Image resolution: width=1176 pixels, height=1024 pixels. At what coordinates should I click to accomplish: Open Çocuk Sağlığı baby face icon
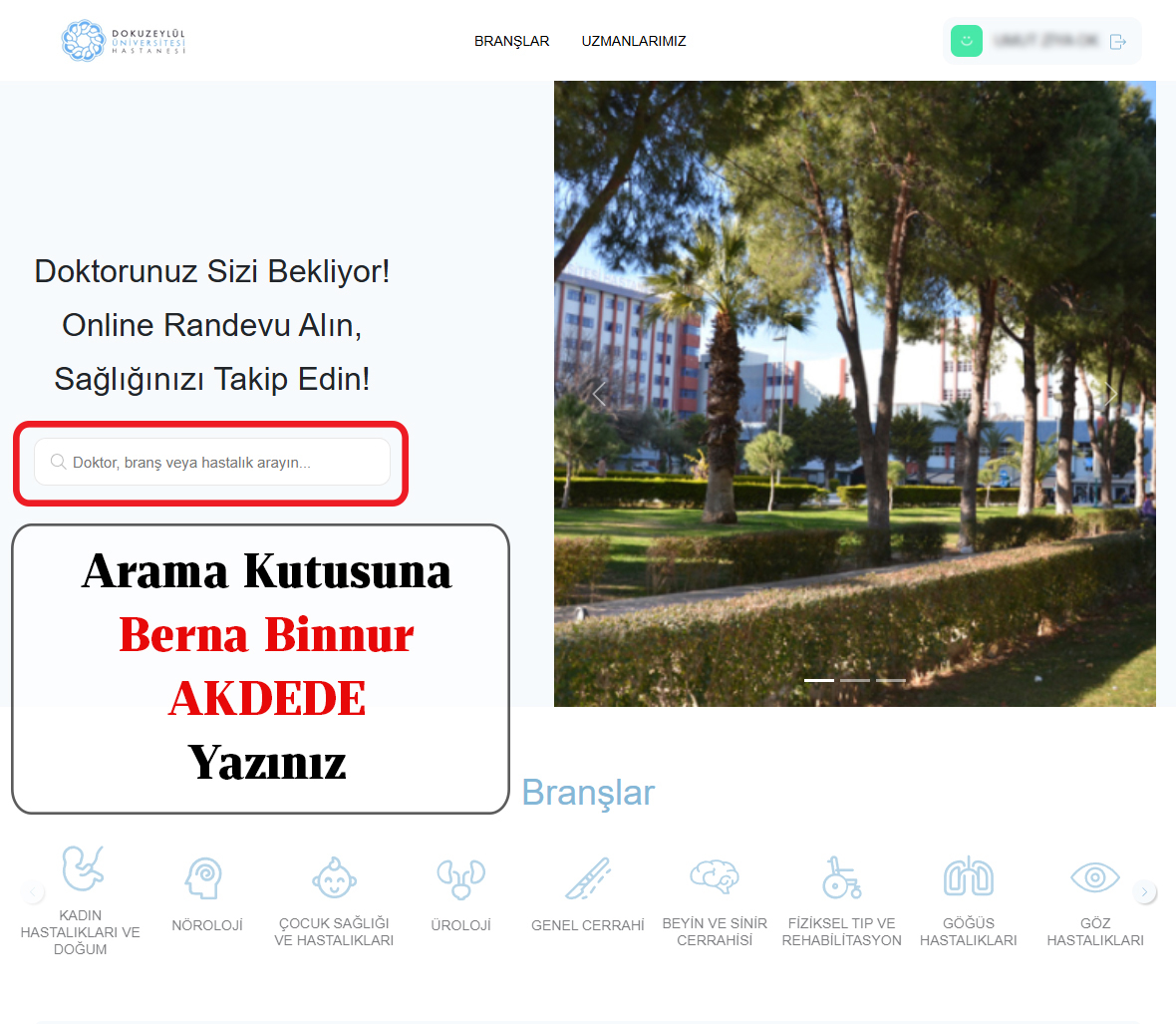(334, 877)
